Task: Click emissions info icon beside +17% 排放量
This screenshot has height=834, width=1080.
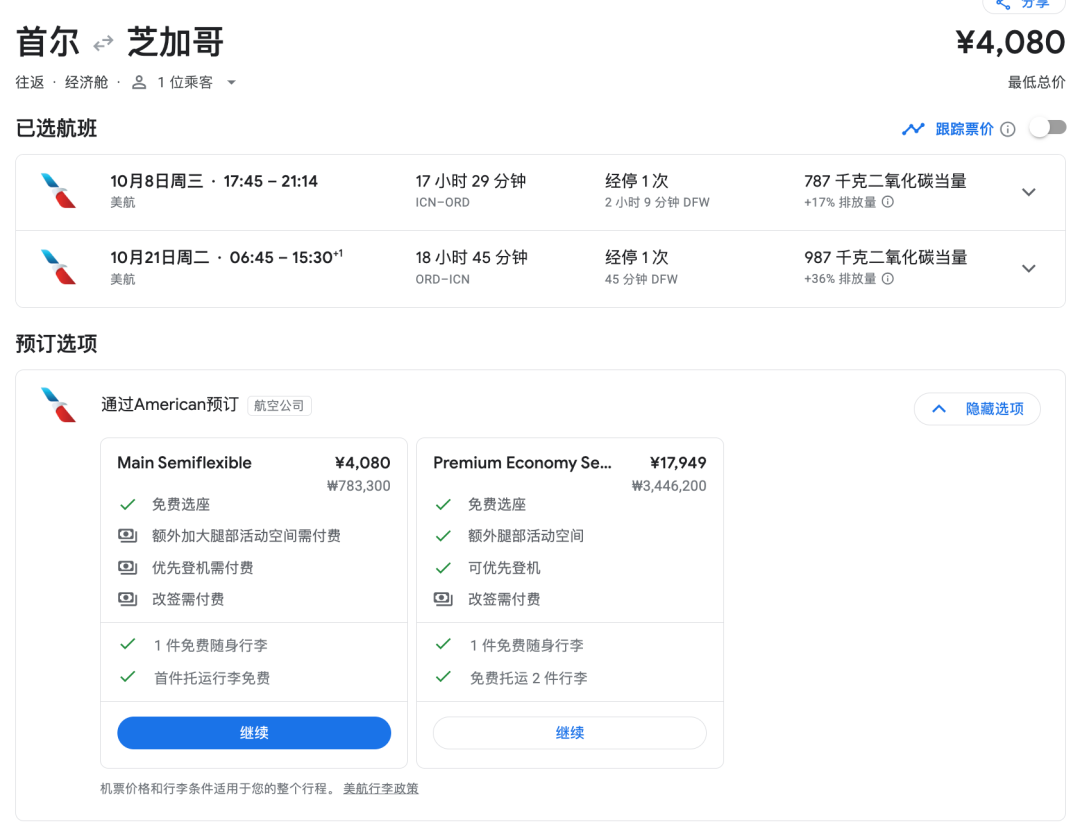Action: 888,202
